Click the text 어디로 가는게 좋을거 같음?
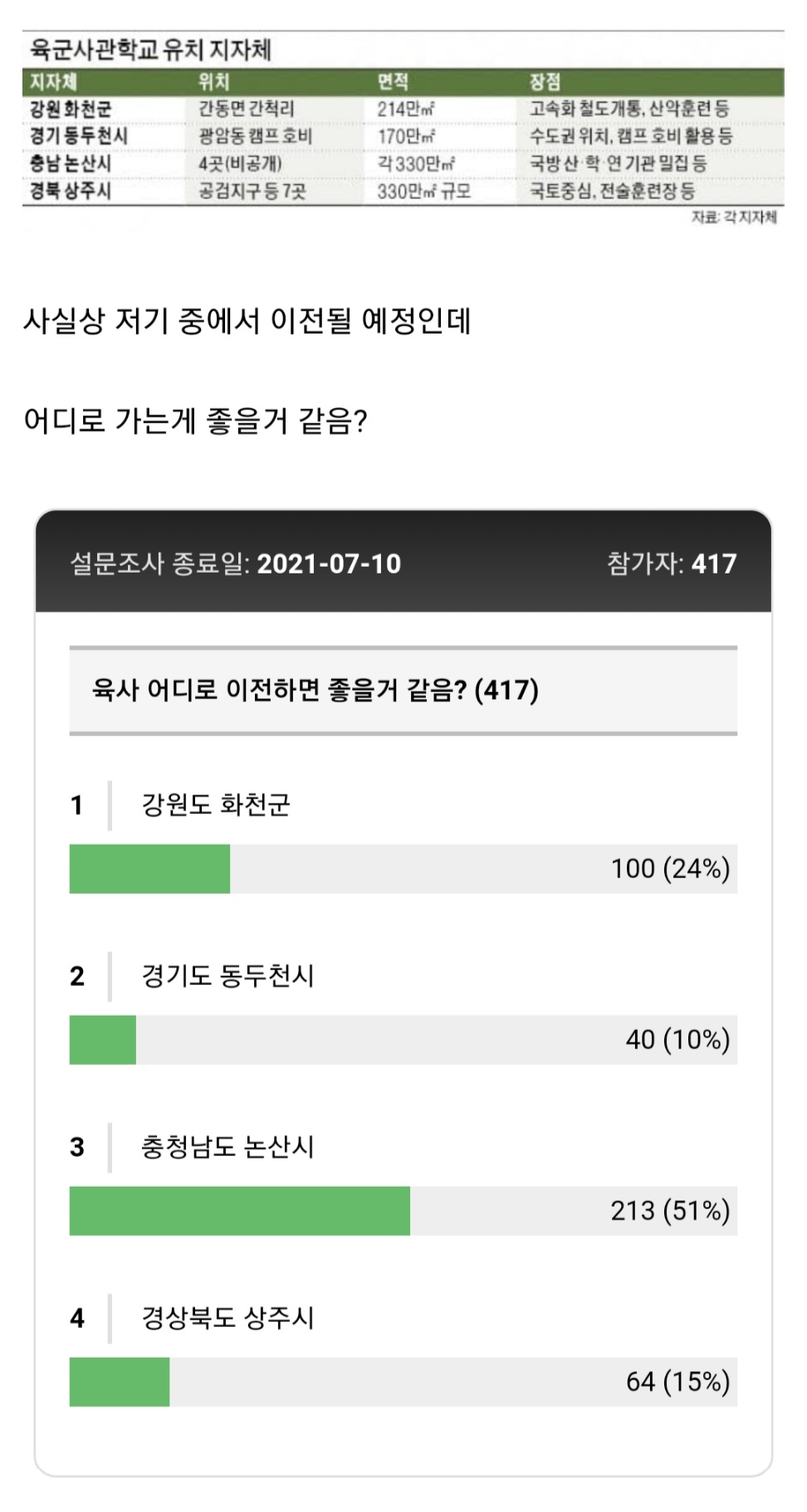807x1512 pixels. [x=195, y=421]
